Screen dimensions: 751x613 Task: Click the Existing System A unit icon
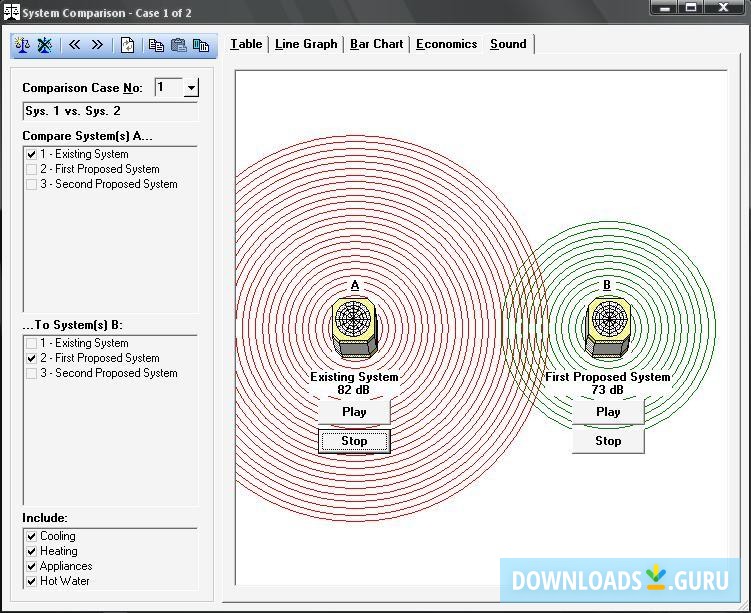(354, 326)
